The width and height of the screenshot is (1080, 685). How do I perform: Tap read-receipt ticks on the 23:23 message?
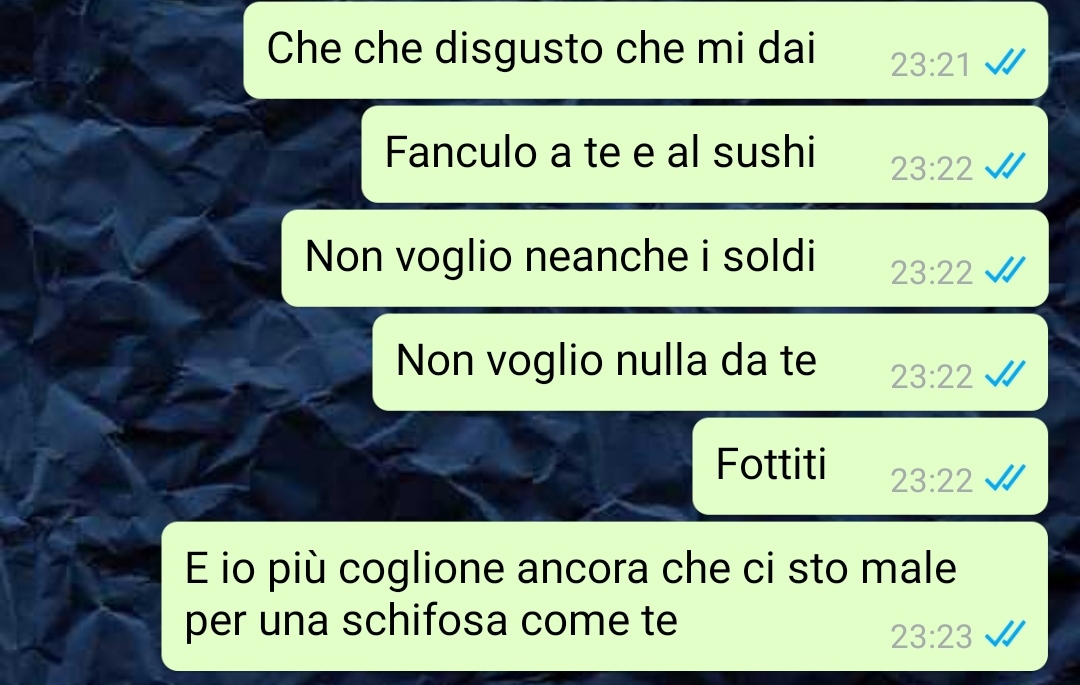click(1006, 634)
